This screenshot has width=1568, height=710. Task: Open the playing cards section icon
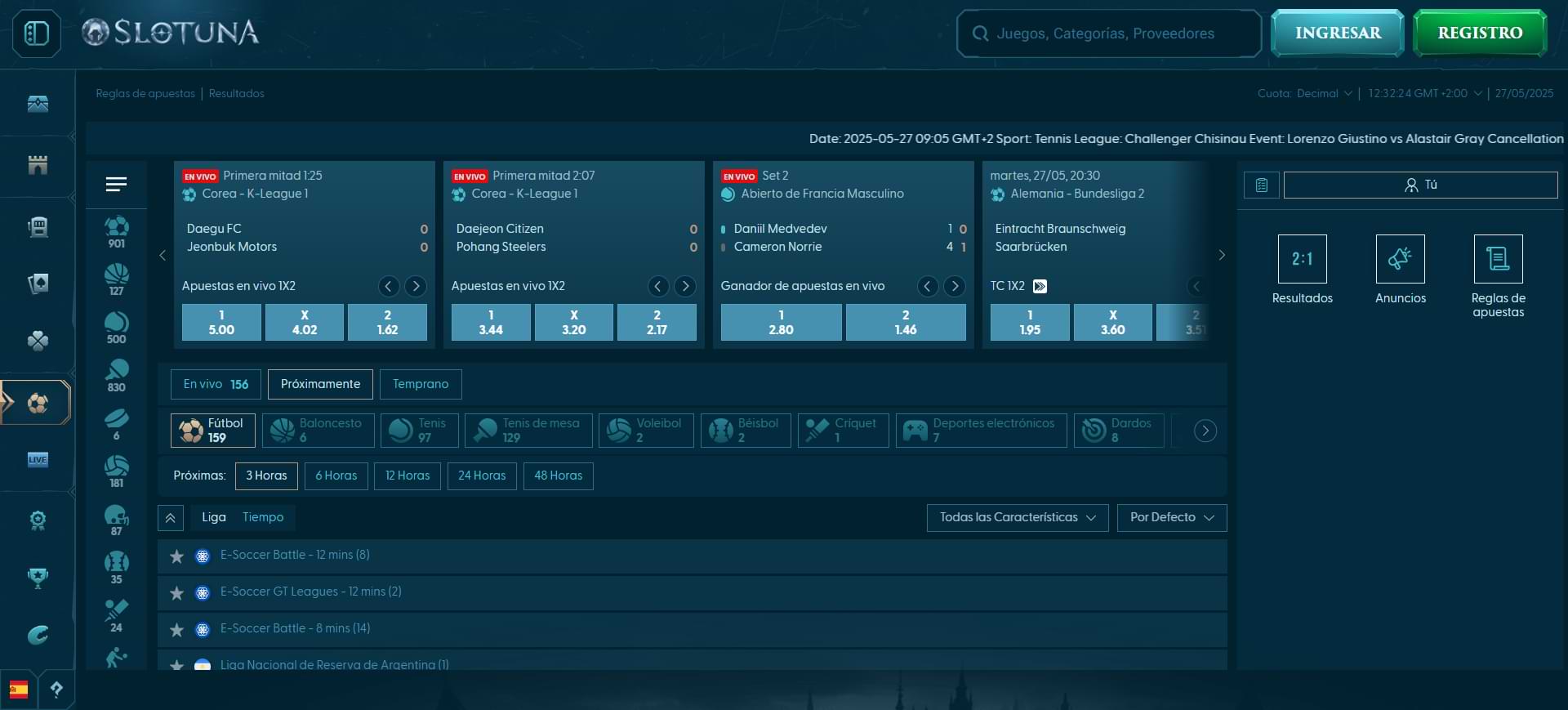point(38,283)
